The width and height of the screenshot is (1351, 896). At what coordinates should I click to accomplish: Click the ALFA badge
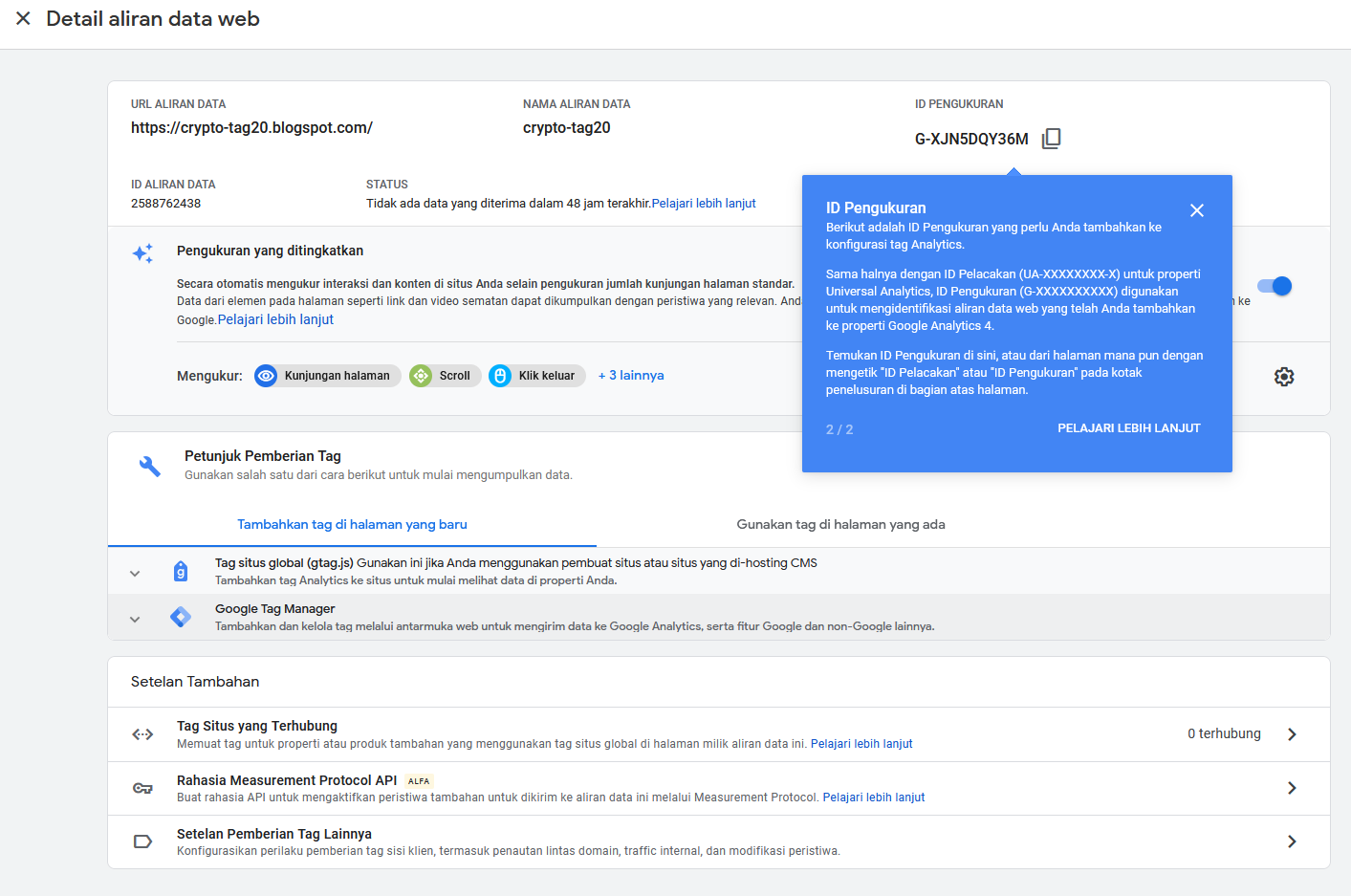click(419, 781)
